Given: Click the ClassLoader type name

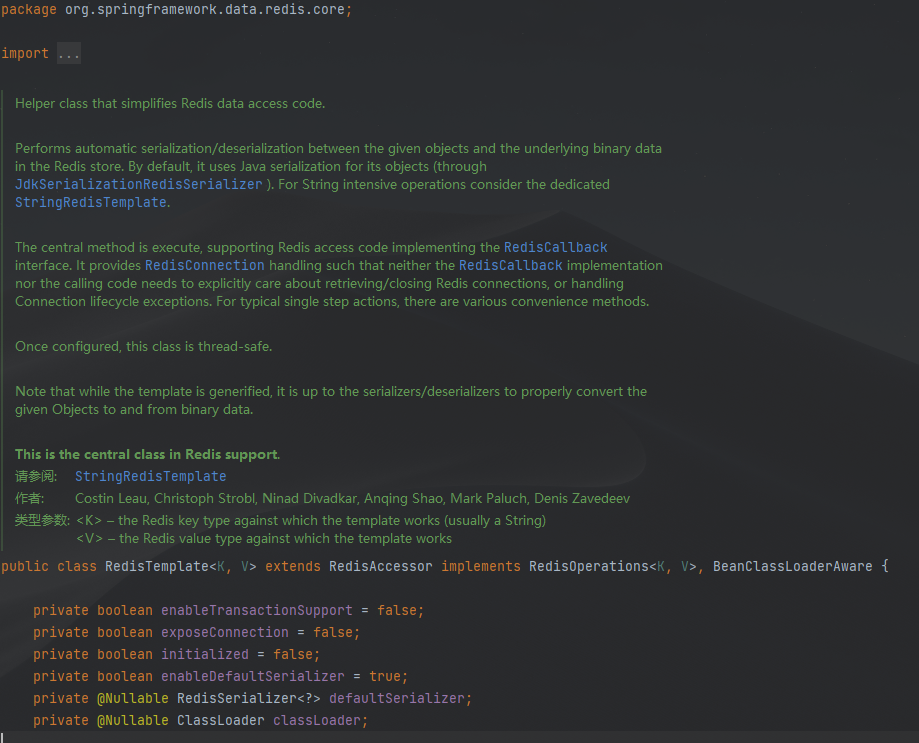Looking at the screenshot, I should [220, 721].
